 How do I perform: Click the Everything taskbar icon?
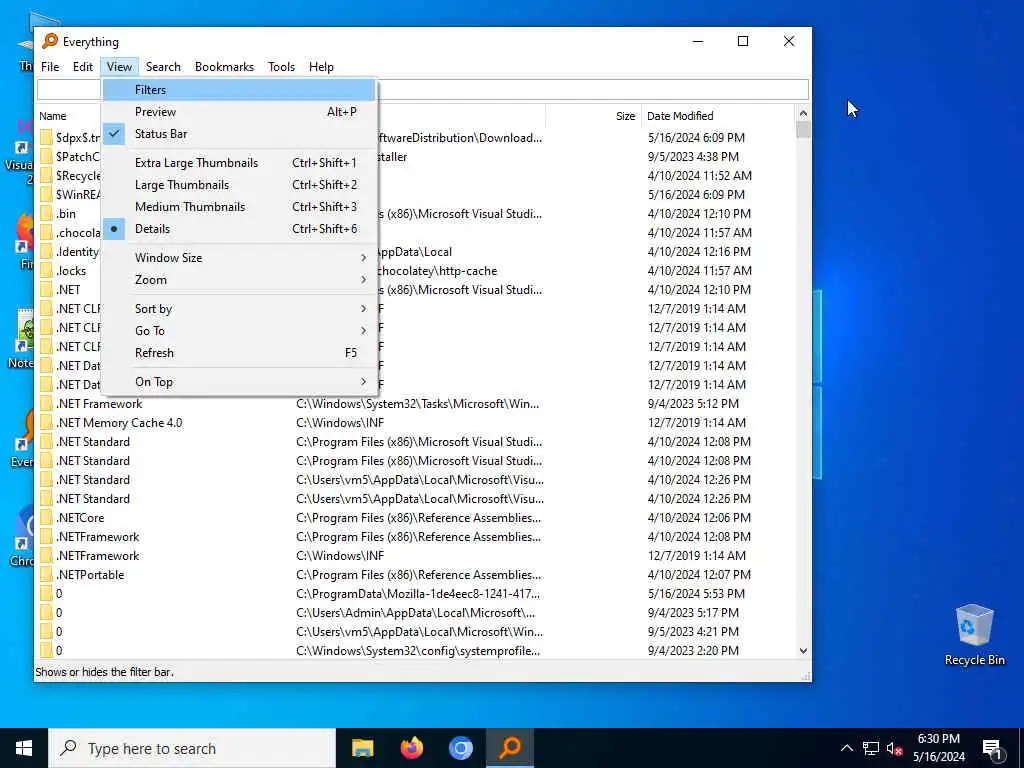point(510,748)
